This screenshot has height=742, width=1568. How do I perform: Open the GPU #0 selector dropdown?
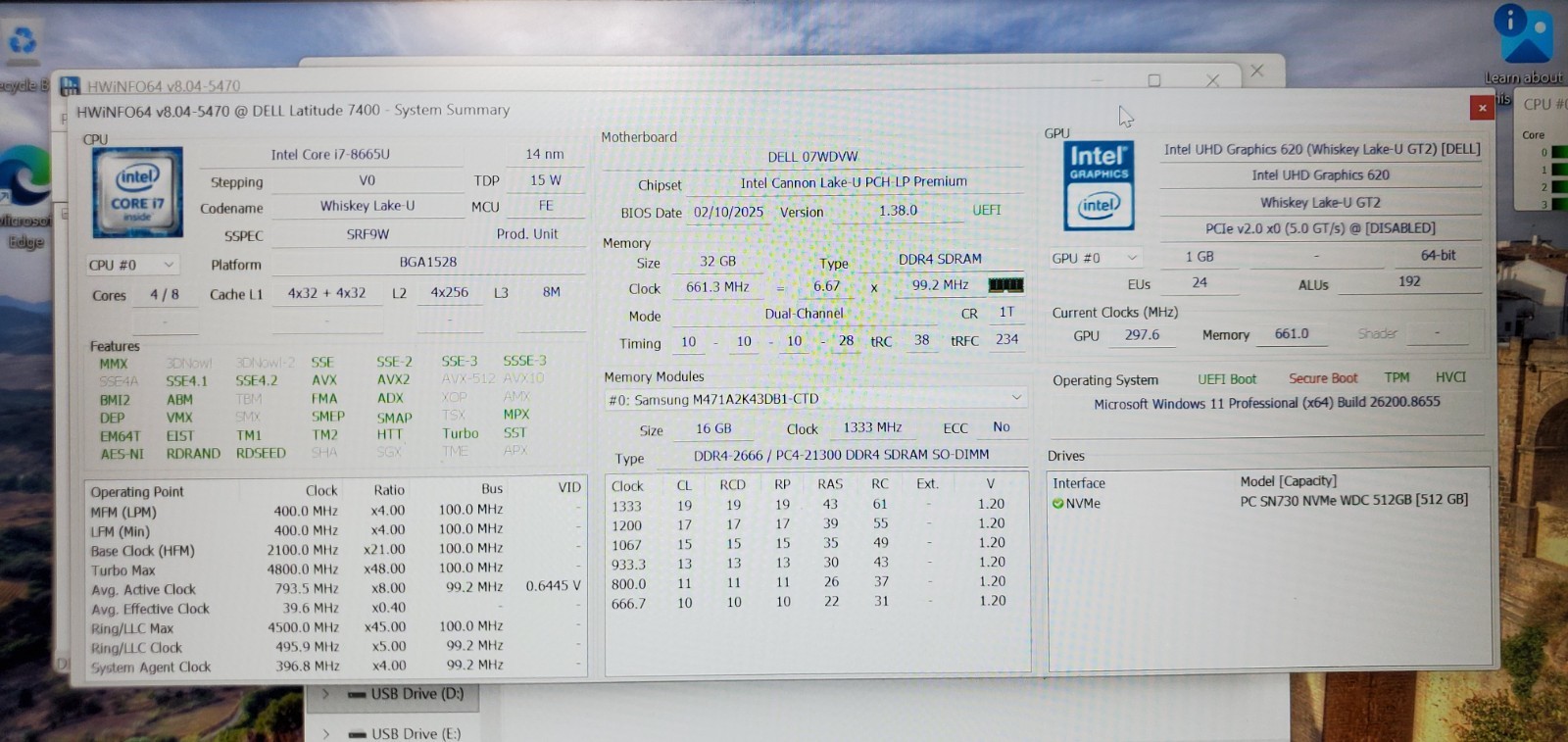click(x=1096, y=258)
